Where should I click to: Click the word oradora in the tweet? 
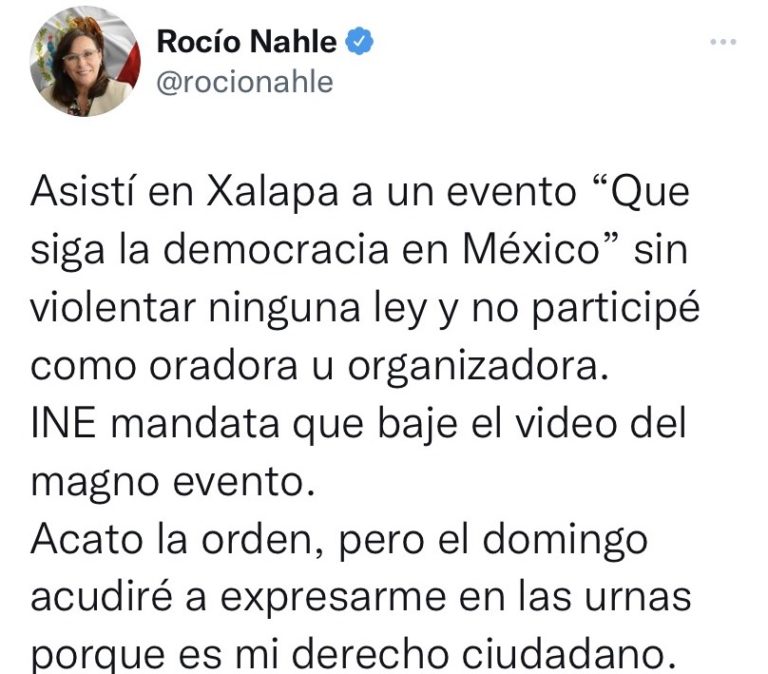(223, 365)
